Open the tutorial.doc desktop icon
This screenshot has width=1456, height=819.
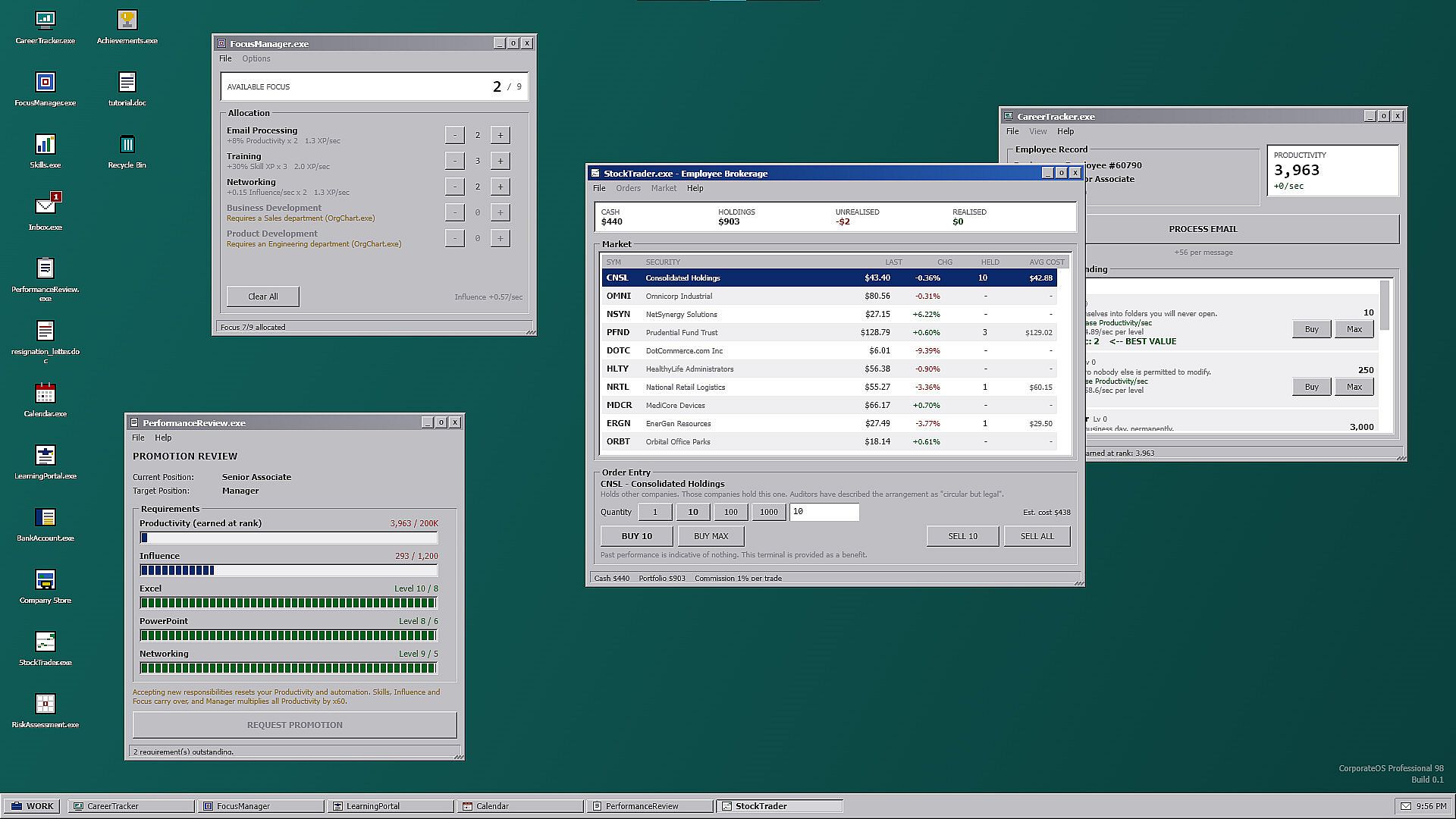(127, 87)
